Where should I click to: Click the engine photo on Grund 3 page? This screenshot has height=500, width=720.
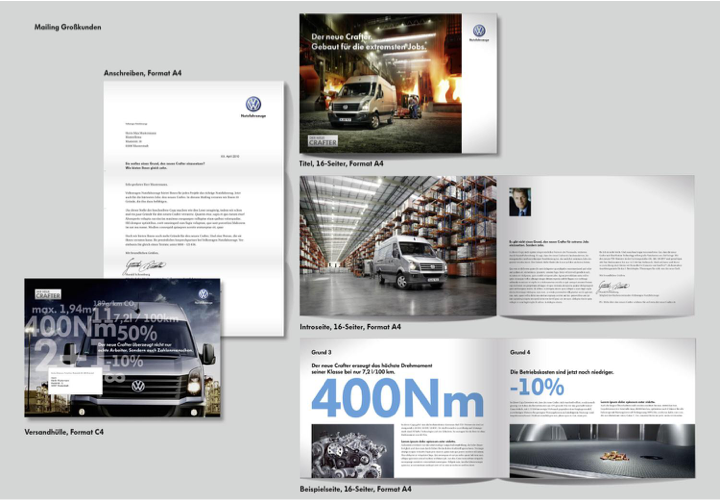(353, 451)
